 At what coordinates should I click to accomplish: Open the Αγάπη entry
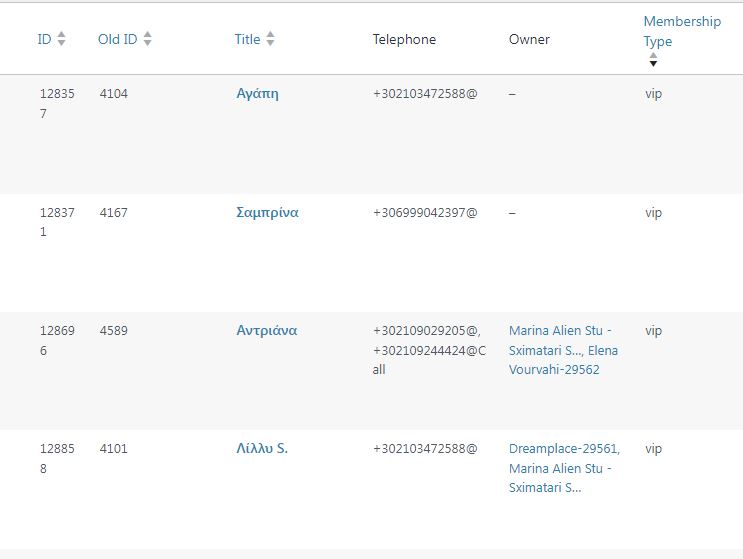(257, 94)
